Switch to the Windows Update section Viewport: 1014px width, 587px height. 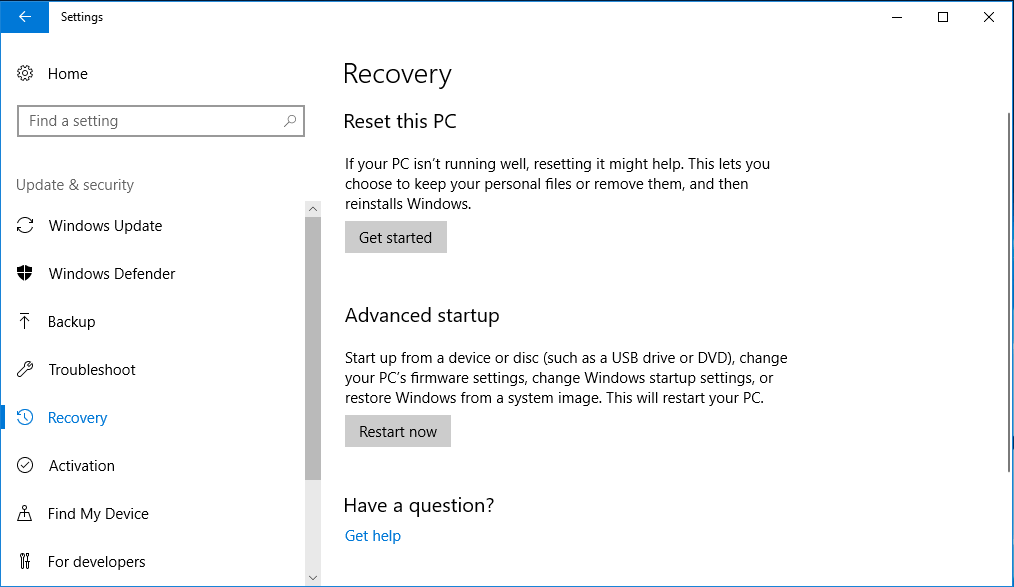click(x=105, y=225)
